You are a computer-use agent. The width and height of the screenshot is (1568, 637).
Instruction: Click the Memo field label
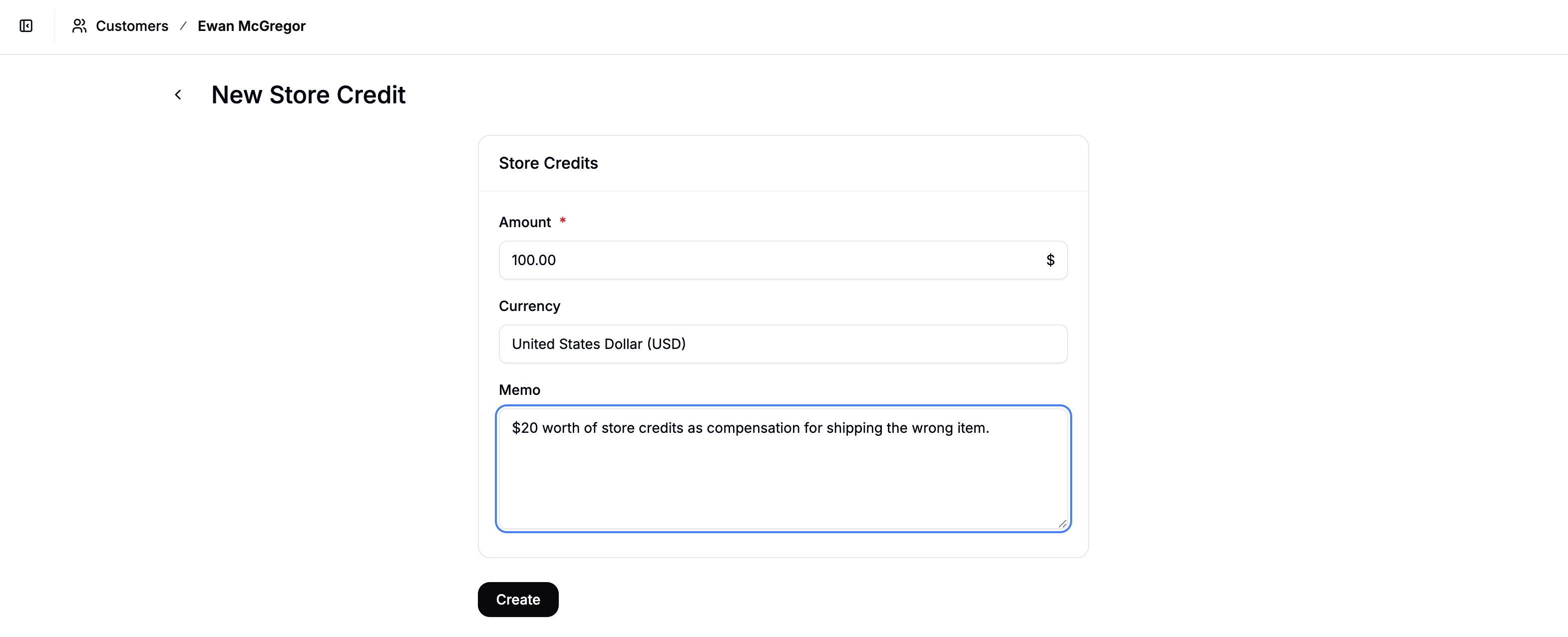click(x=519, y=389)
